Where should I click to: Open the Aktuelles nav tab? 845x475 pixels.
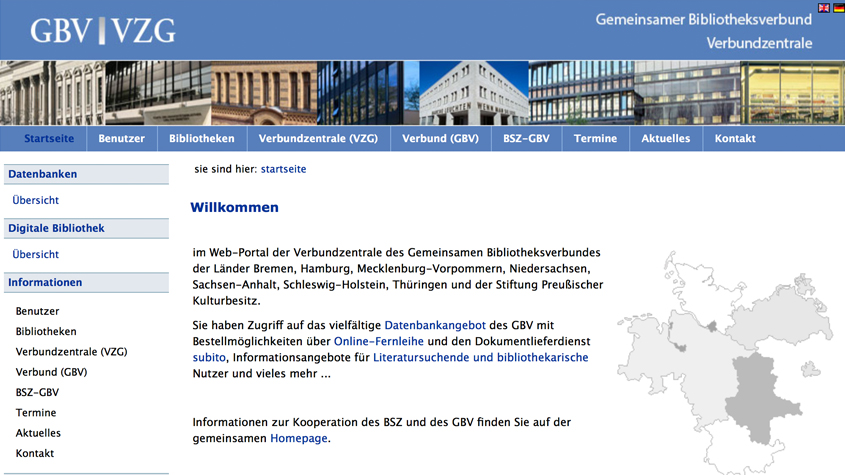pyautogui.click(x=666, y=139)
